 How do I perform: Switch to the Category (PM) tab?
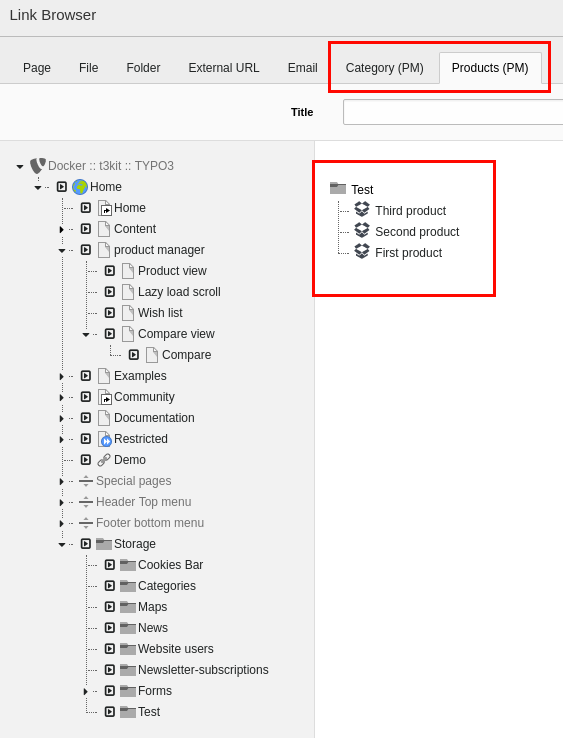click(385, 68)
